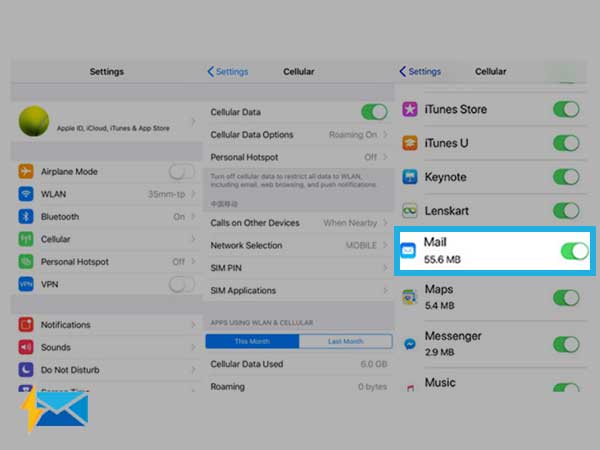Open Bluetooth row chevron
The height and width of the screenshot is (450, 600).
pos(193,217)
